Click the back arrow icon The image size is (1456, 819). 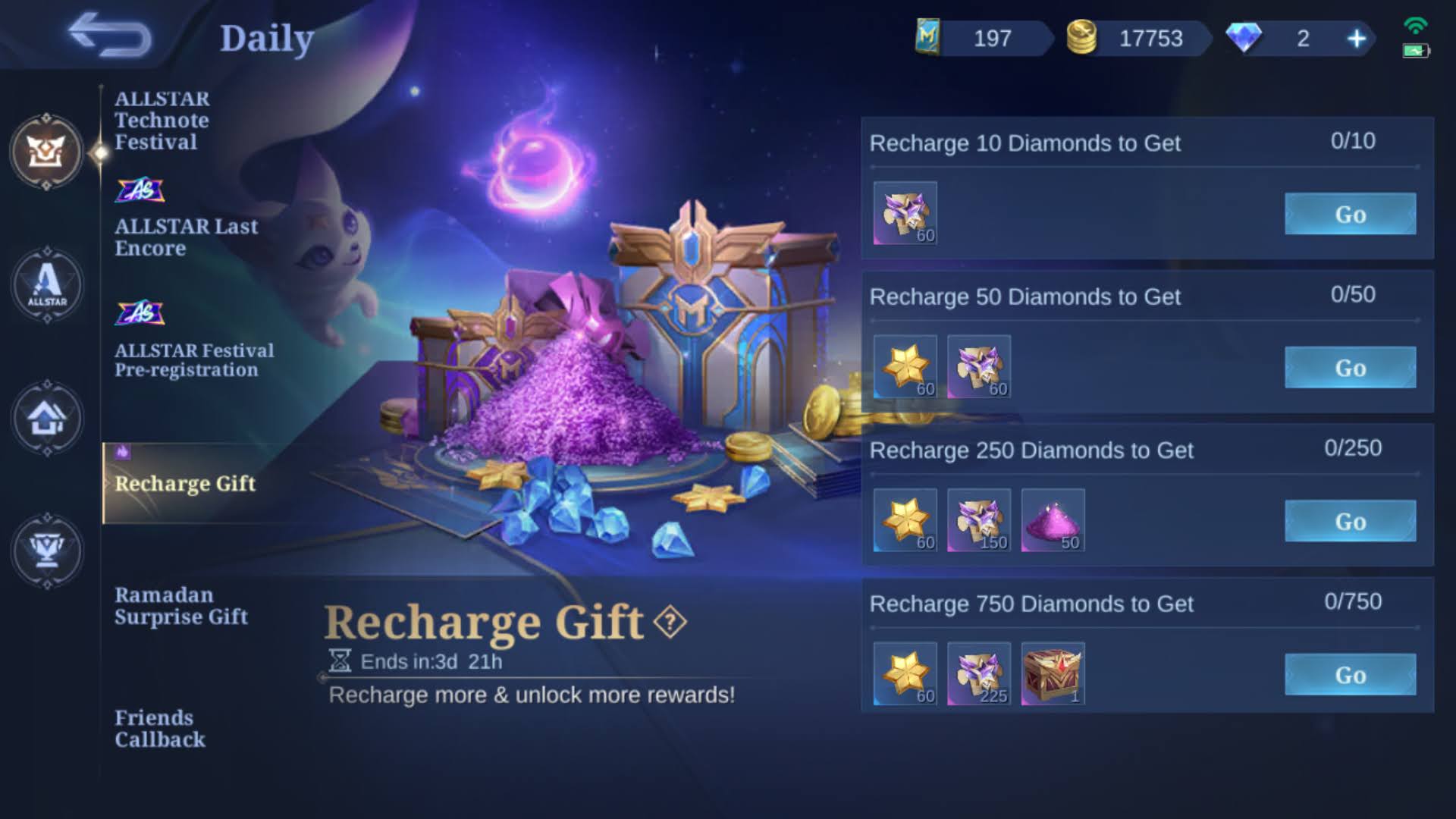pos(110,35)
